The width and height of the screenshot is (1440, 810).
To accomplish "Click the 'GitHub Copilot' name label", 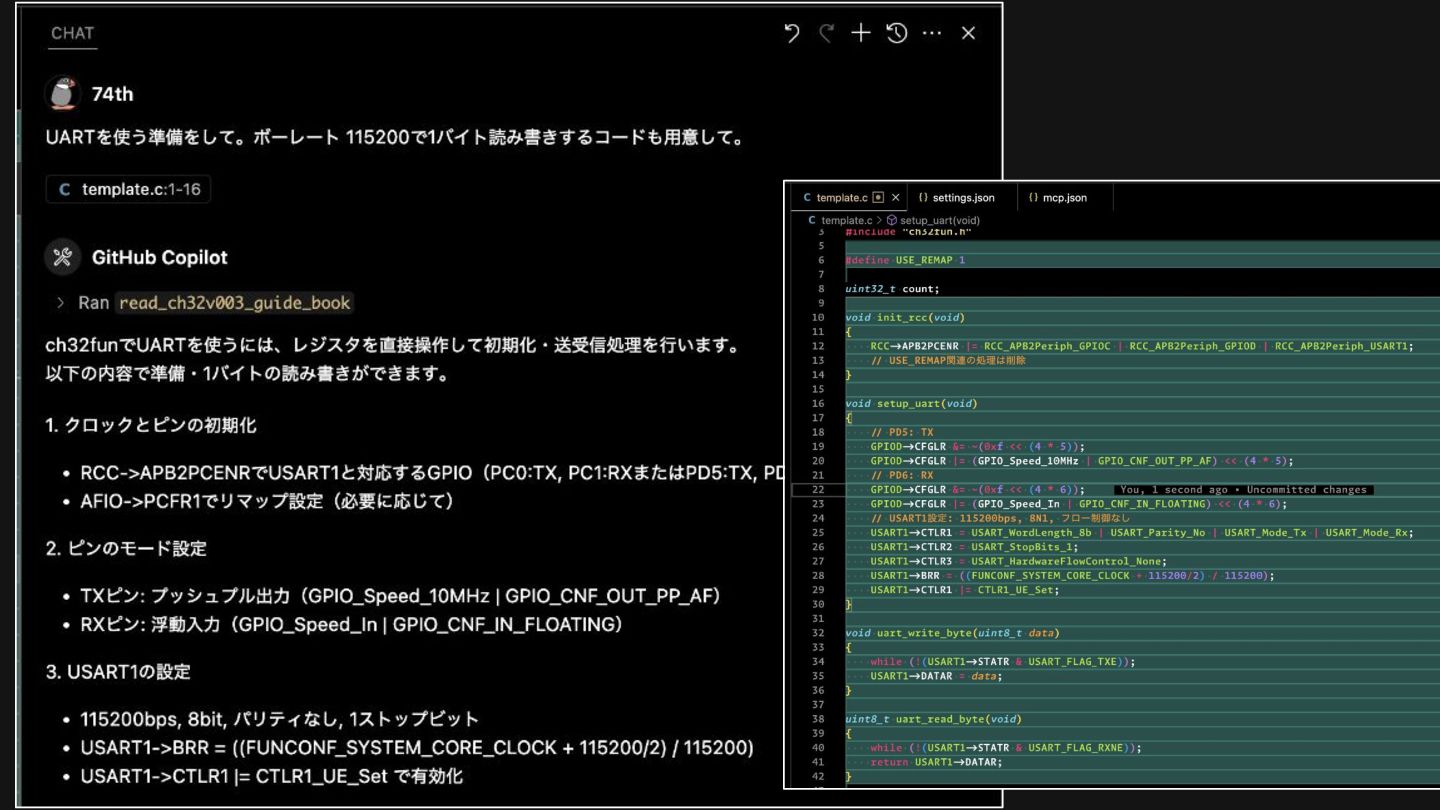I will 160,257.
